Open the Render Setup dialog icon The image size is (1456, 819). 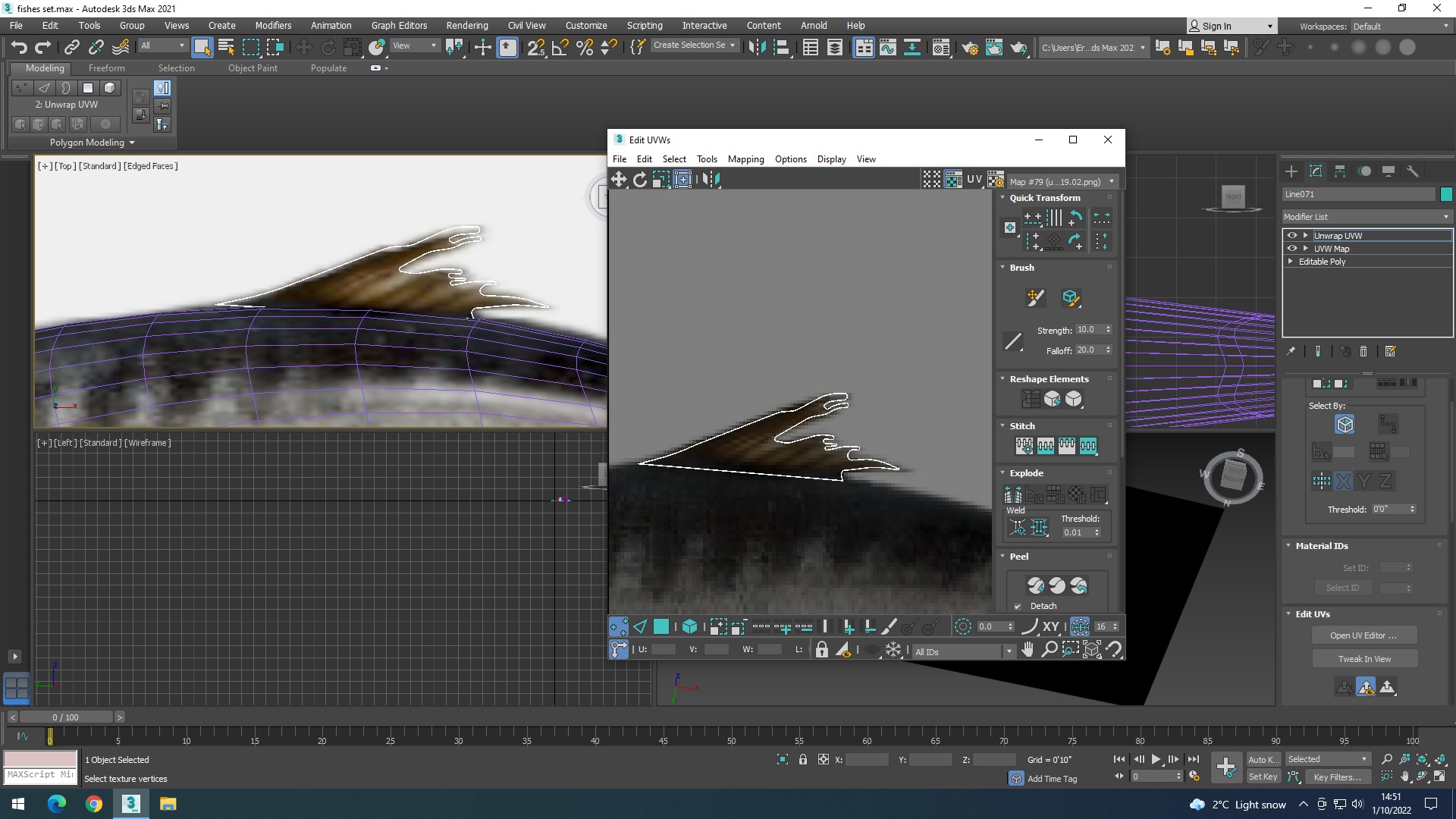click(x=970, y=47)
